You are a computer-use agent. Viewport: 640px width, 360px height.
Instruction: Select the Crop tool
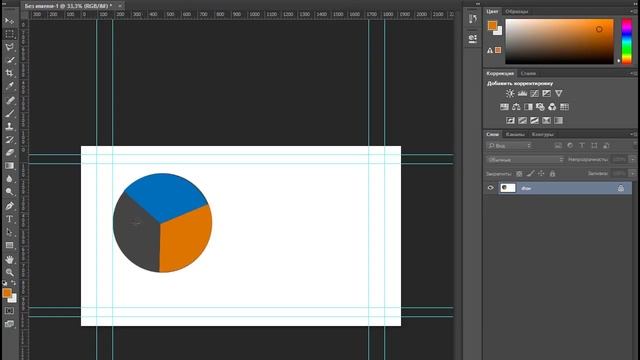(9, 73)
